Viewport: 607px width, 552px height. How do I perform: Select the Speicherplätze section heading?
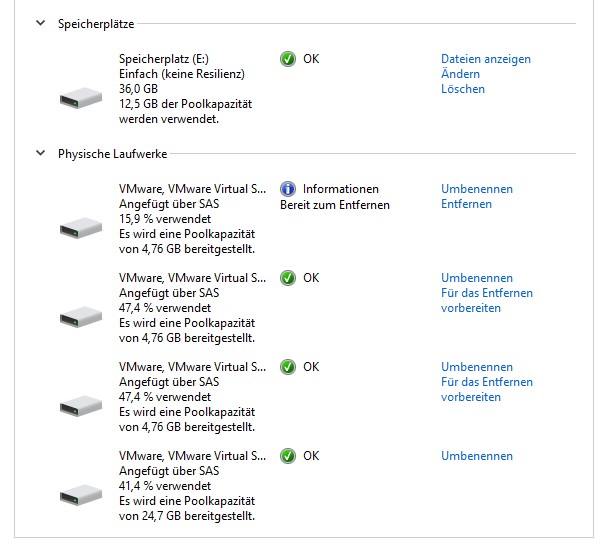tap(96, 24)
